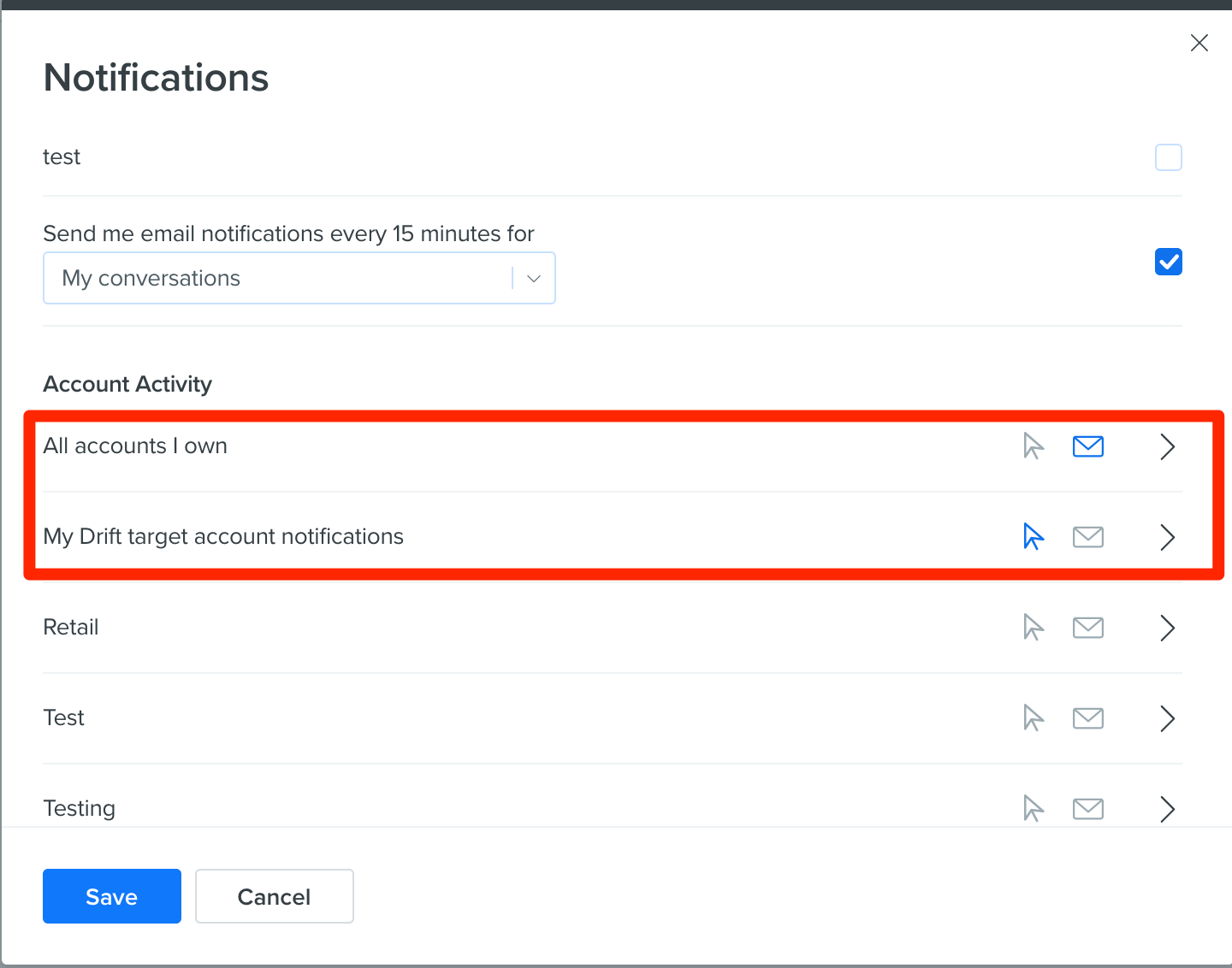Click the Save button
Screen dimensions: 1232x968
point(112,896)
